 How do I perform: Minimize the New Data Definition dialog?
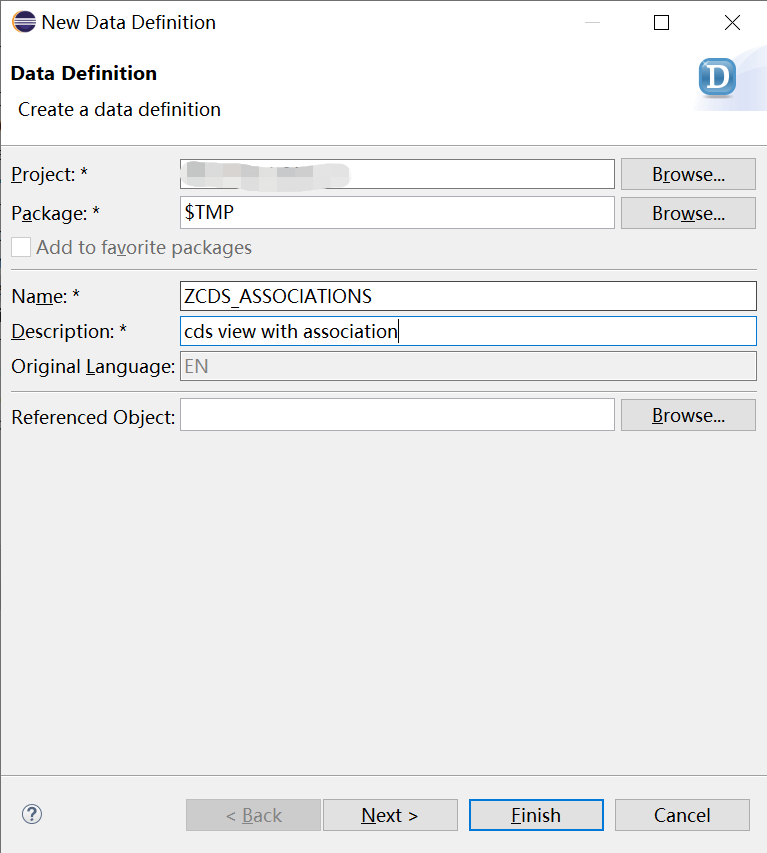click(590, 22)
